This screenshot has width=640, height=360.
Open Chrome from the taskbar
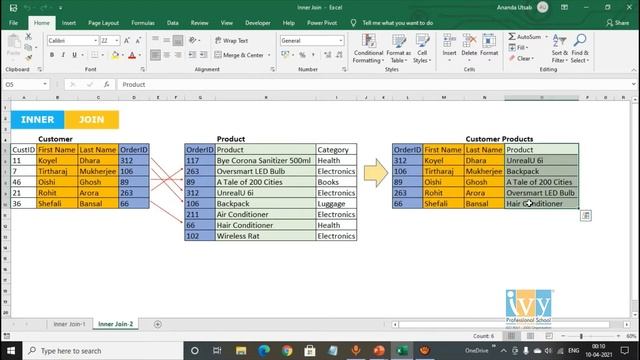287,351
